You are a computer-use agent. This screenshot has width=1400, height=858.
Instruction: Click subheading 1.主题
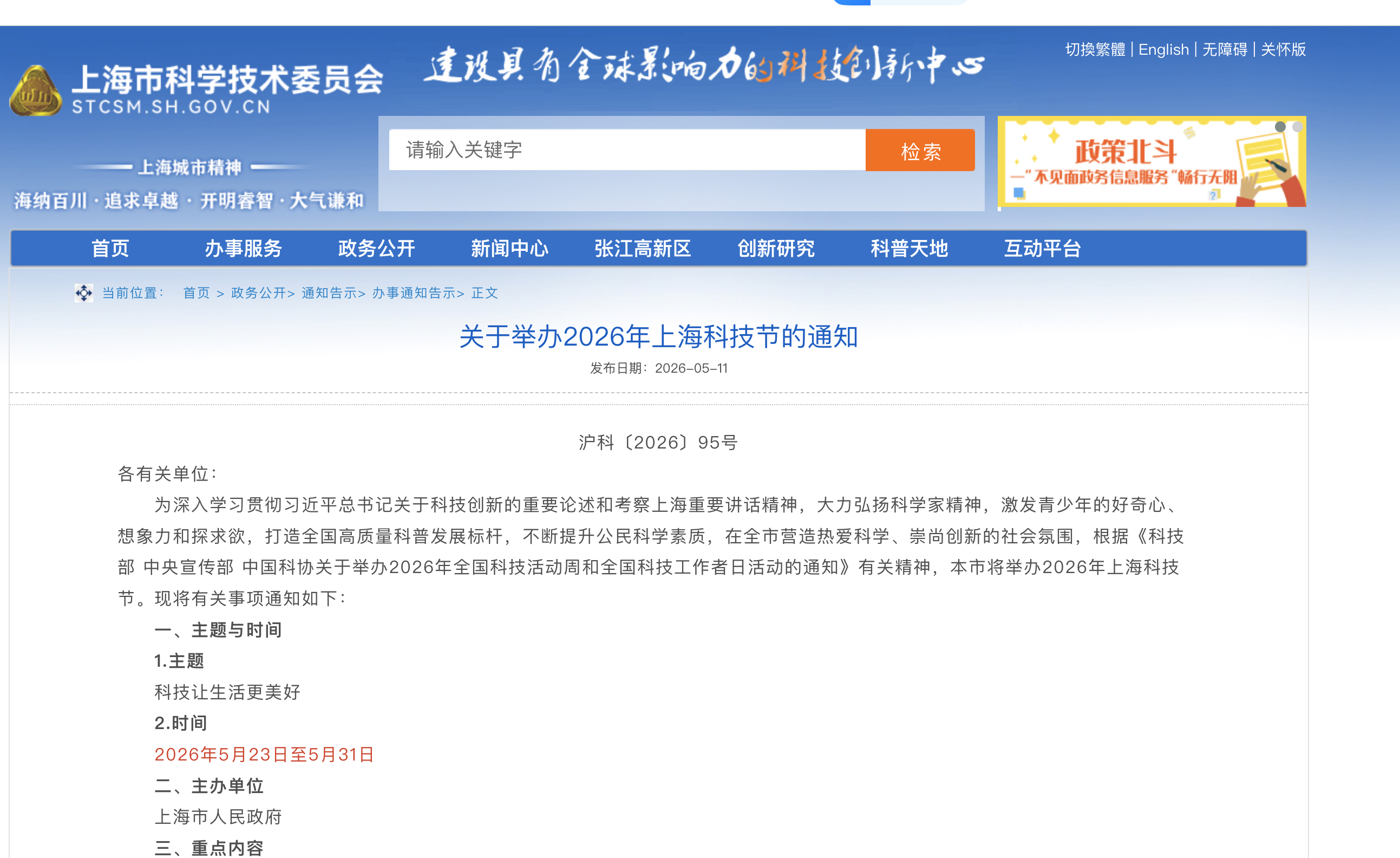coord(179,661)
